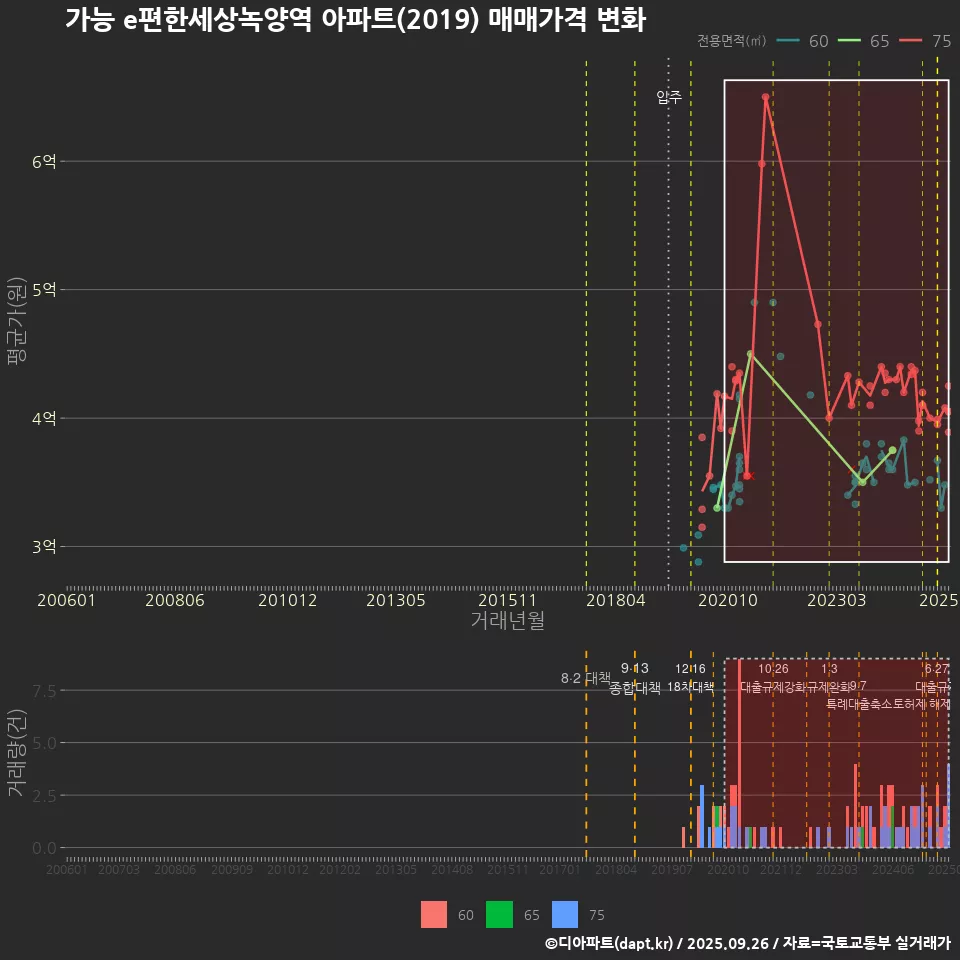The height and width of the screenshot is (960, 960).
Task: Select the 75 line marker in top legend
Action: pyautogui.click(x=912, y=41)
